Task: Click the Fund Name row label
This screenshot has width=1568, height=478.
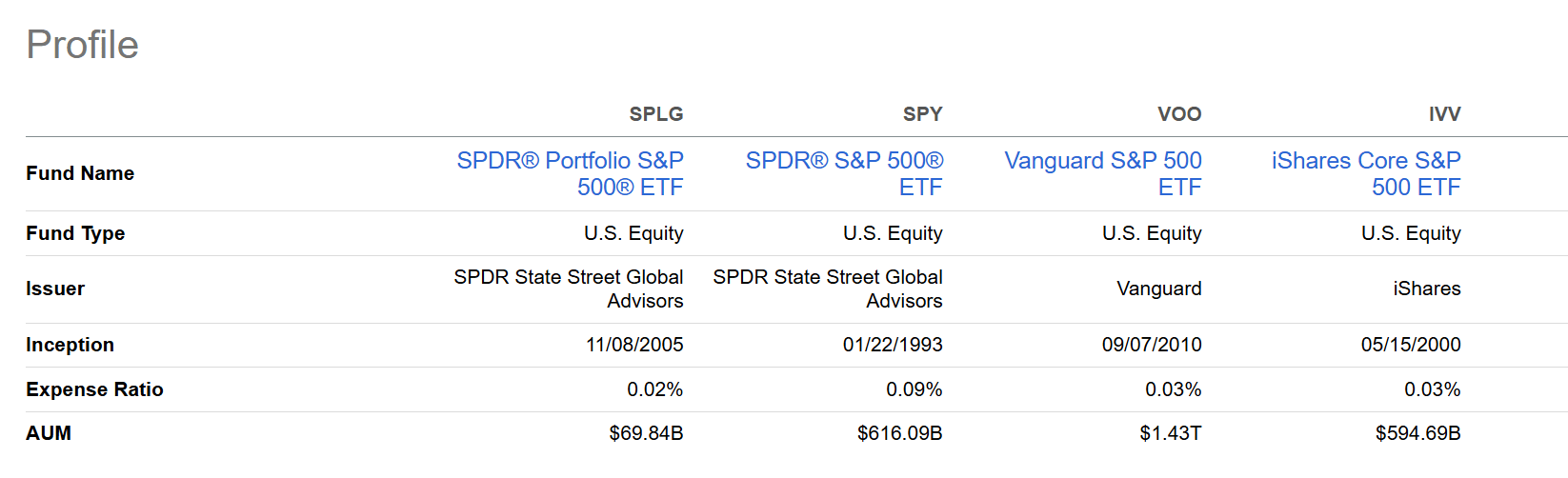Action: 80,173
